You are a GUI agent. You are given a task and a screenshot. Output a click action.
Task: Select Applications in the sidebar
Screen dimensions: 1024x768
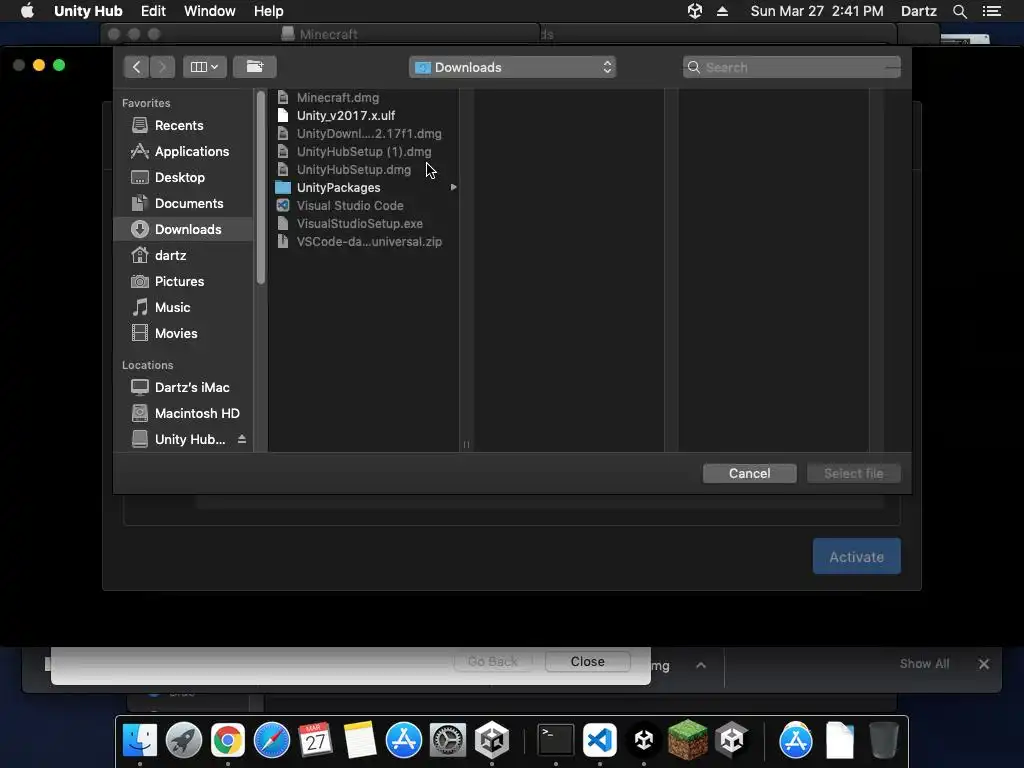(183, 152)
